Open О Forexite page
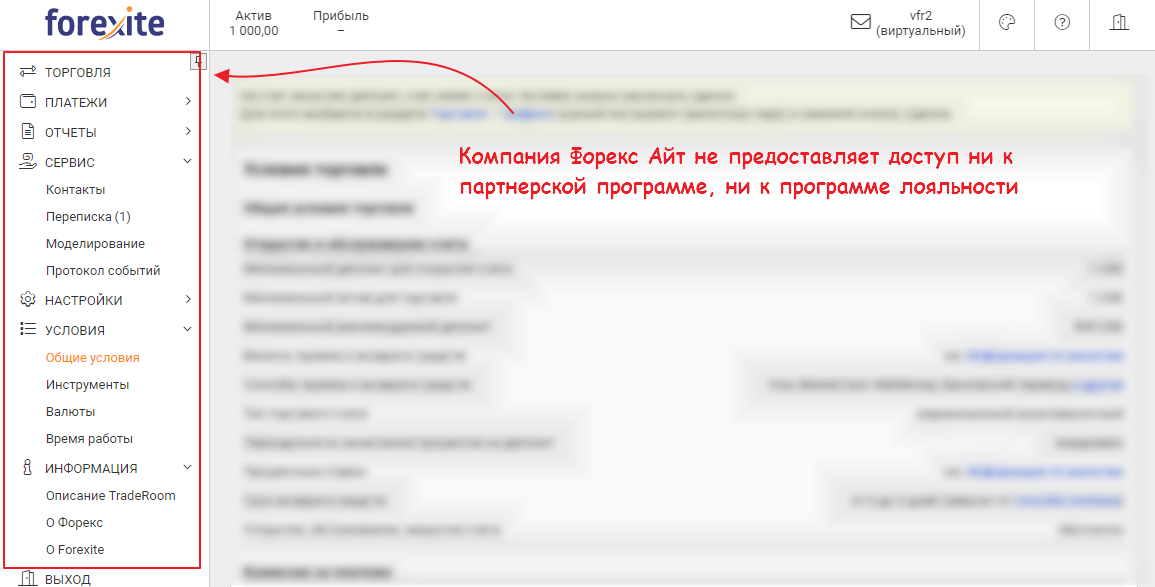 (x=75, y=549)
